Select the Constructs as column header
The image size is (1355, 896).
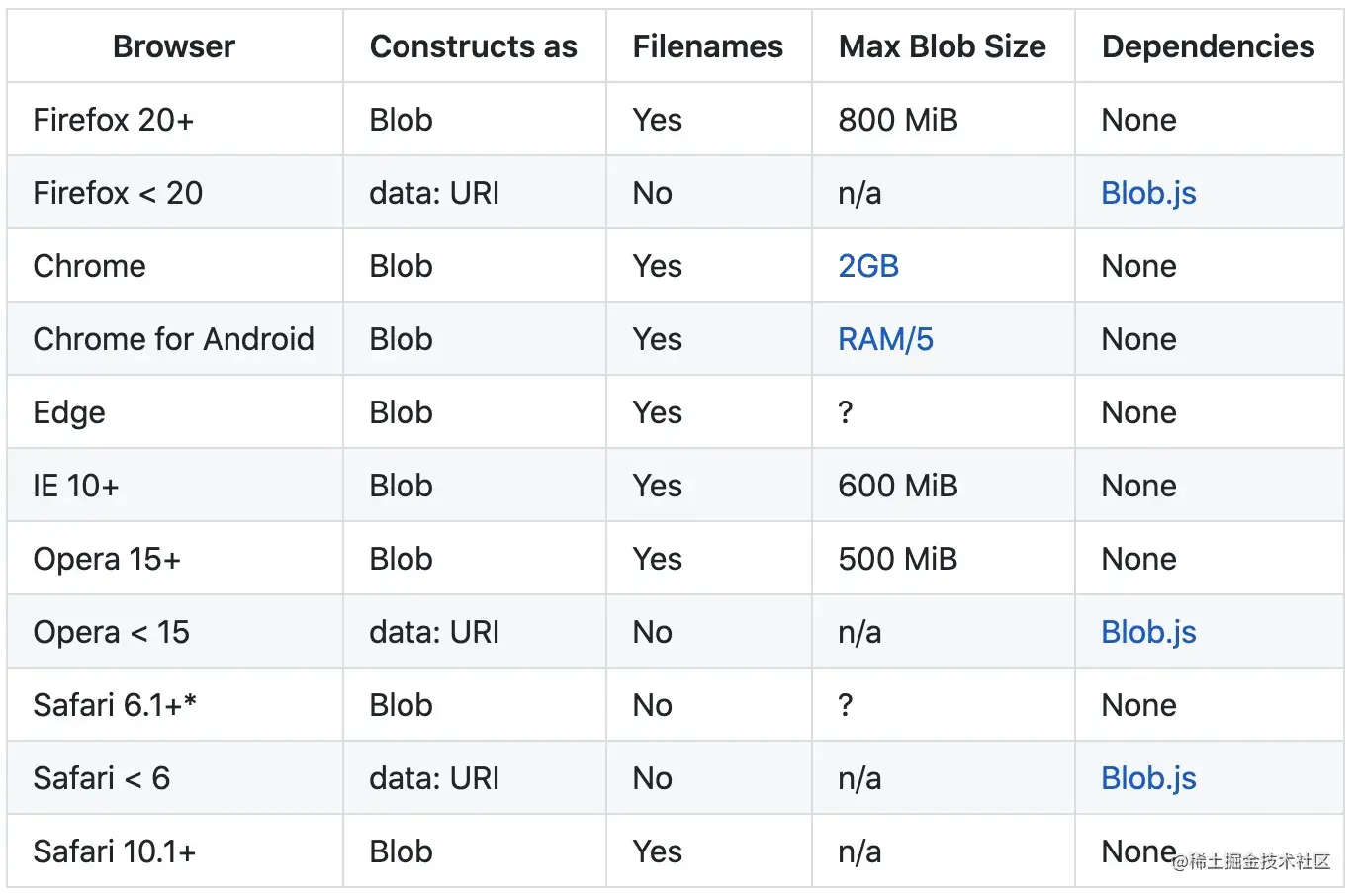pyautogui.click(x=473, y=46)
